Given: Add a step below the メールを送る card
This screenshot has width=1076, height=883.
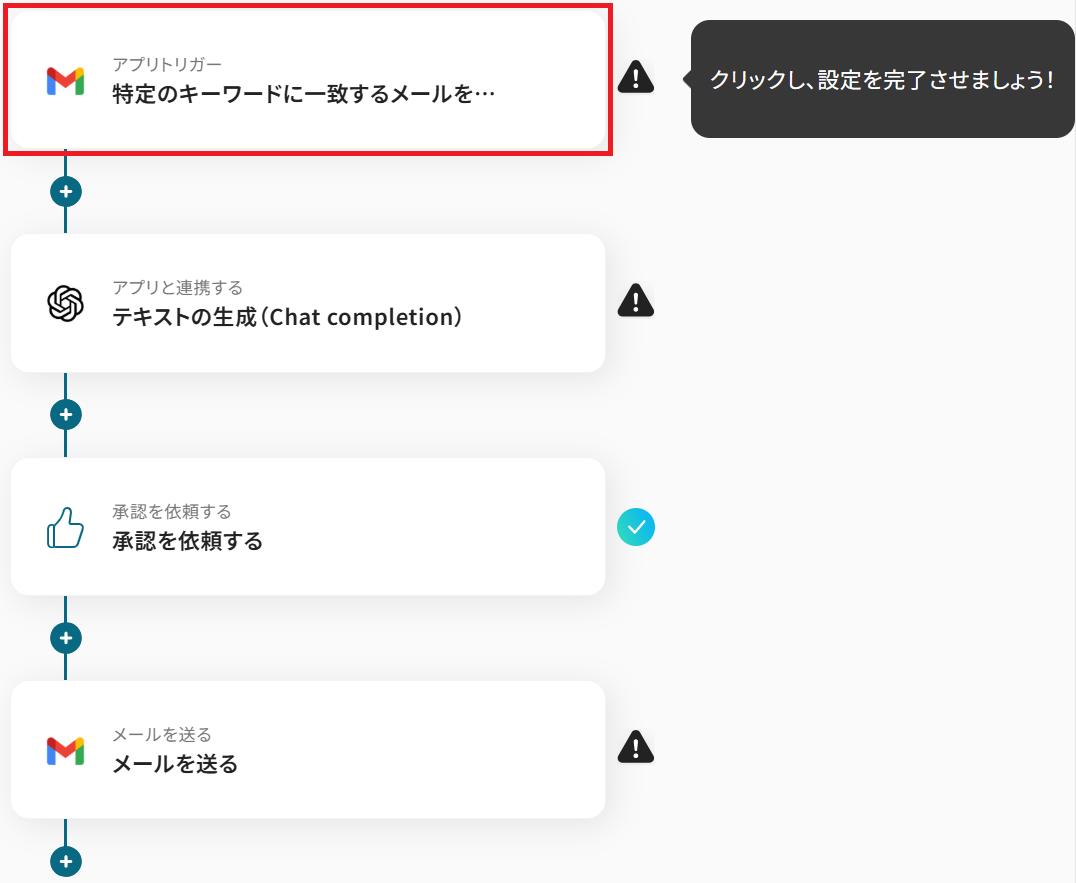Looking at the screenshot, I should tap(66, 861).
